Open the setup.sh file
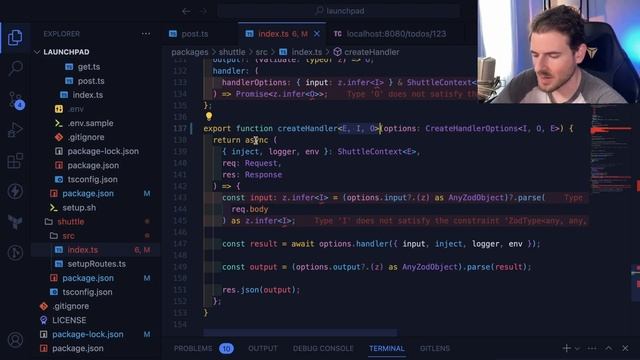This screenshot has width=640, height=360. 79,207
